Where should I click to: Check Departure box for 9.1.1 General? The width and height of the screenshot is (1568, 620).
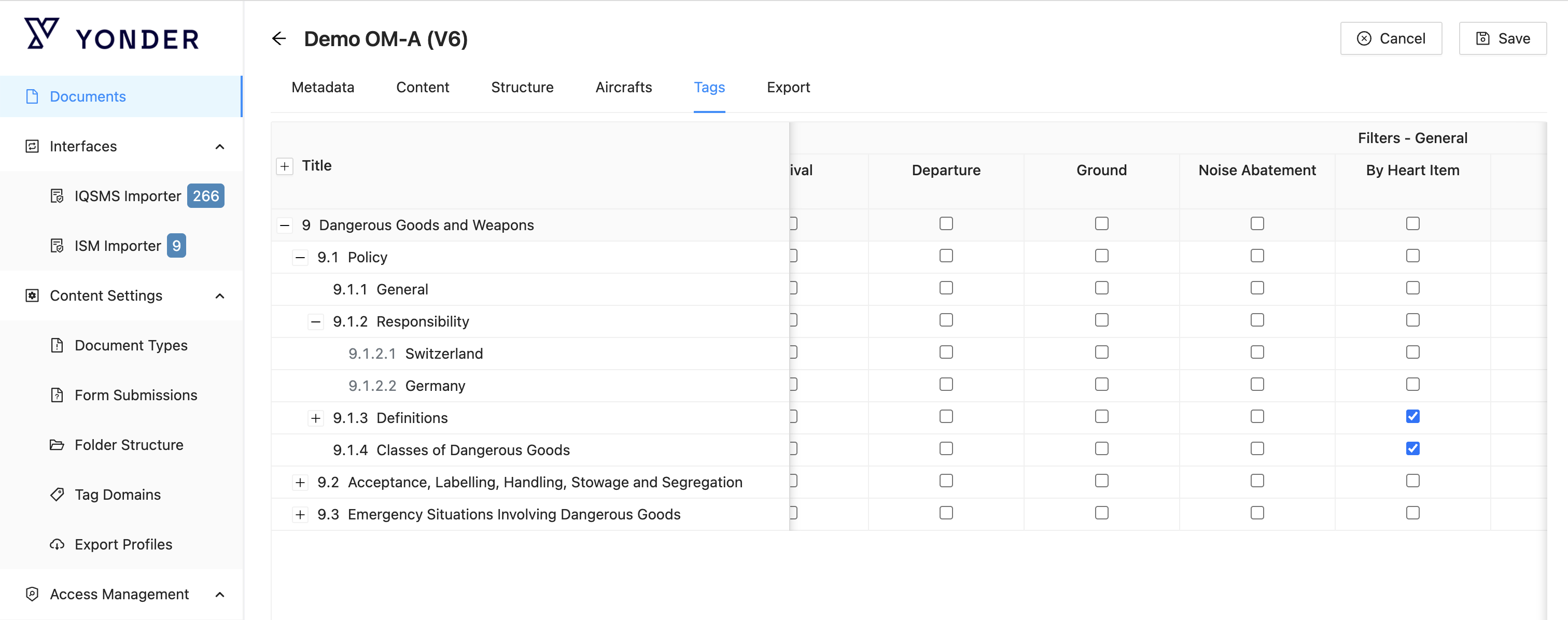(x=945, y=288)
